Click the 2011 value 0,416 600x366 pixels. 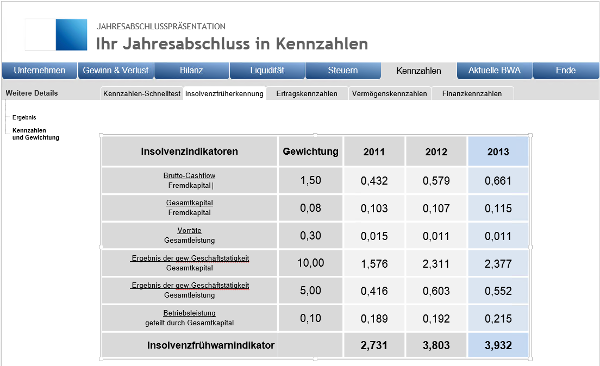click(x=374, y=291)
